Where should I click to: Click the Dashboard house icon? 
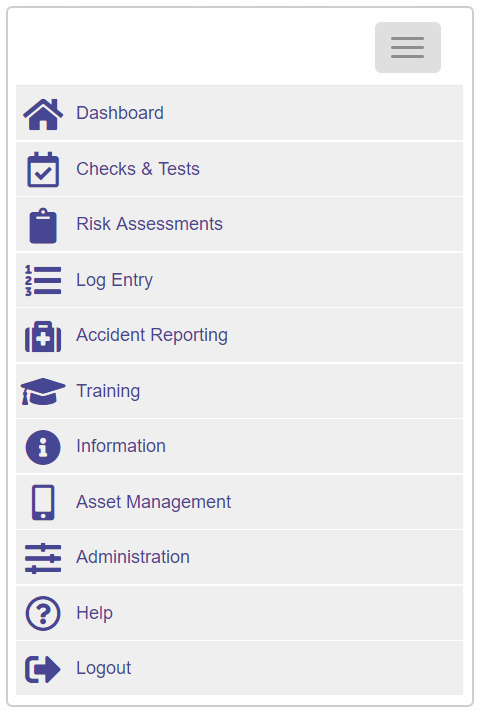pos(43,114)
